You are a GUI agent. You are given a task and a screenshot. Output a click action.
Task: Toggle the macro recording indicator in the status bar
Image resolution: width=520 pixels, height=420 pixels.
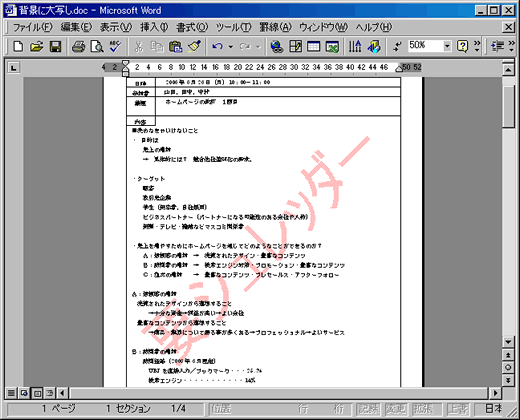click(x=368, y=409)
